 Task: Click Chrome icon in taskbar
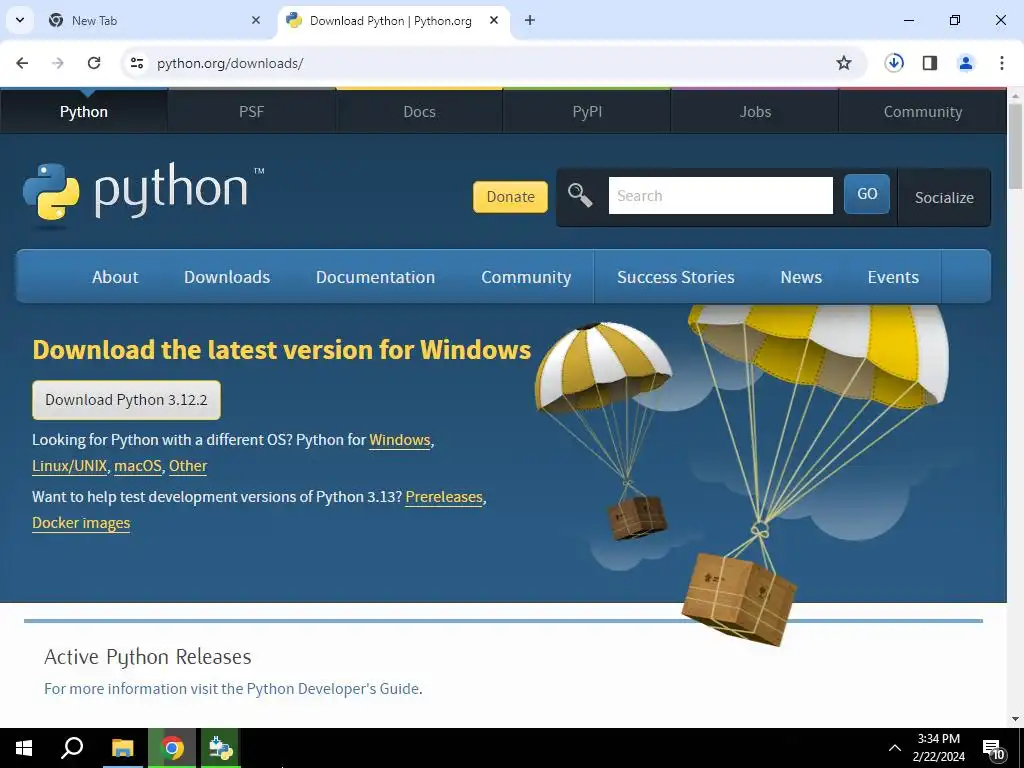172,748
